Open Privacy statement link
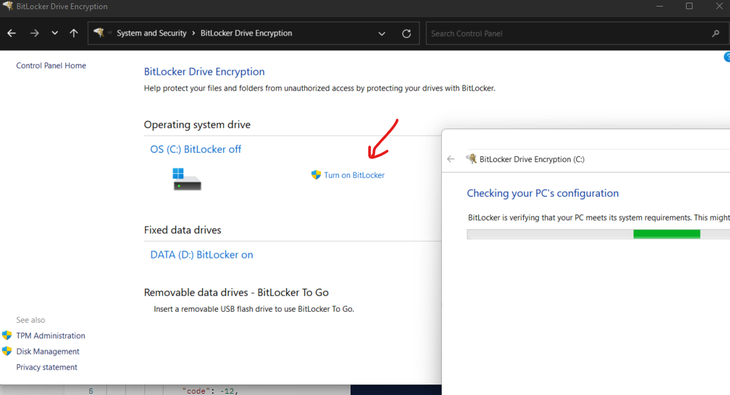 click(x=47, y=367)
